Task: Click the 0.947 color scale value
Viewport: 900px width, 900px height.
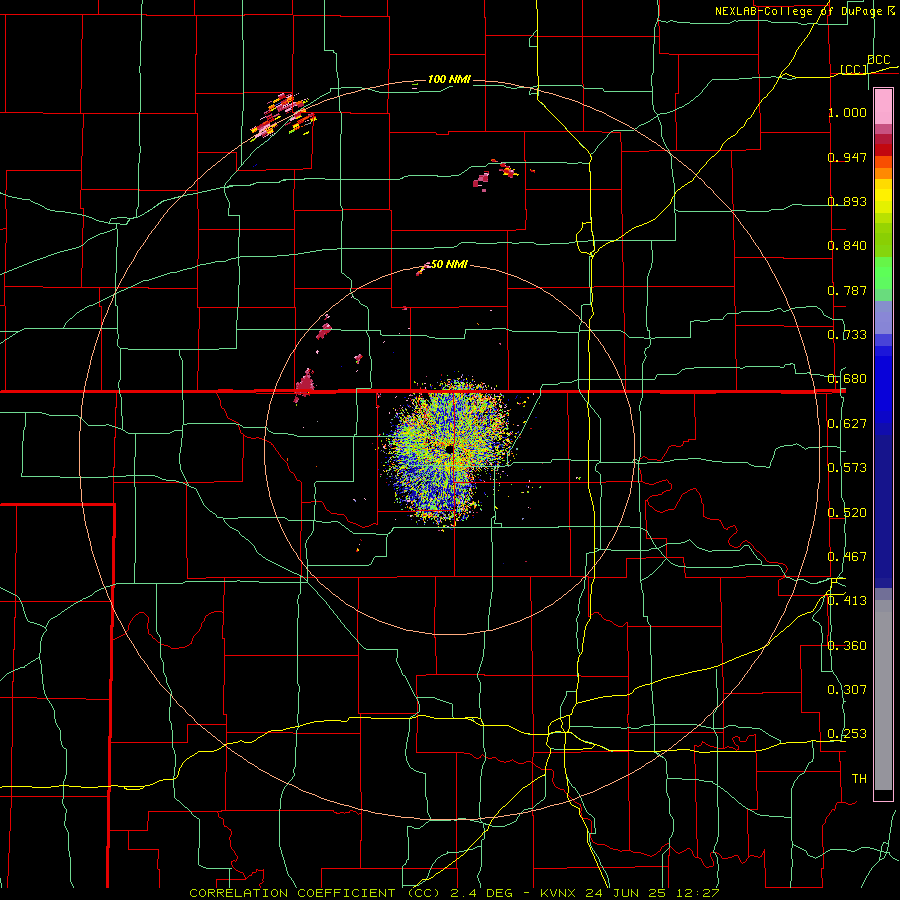Action: click(847, 157)
